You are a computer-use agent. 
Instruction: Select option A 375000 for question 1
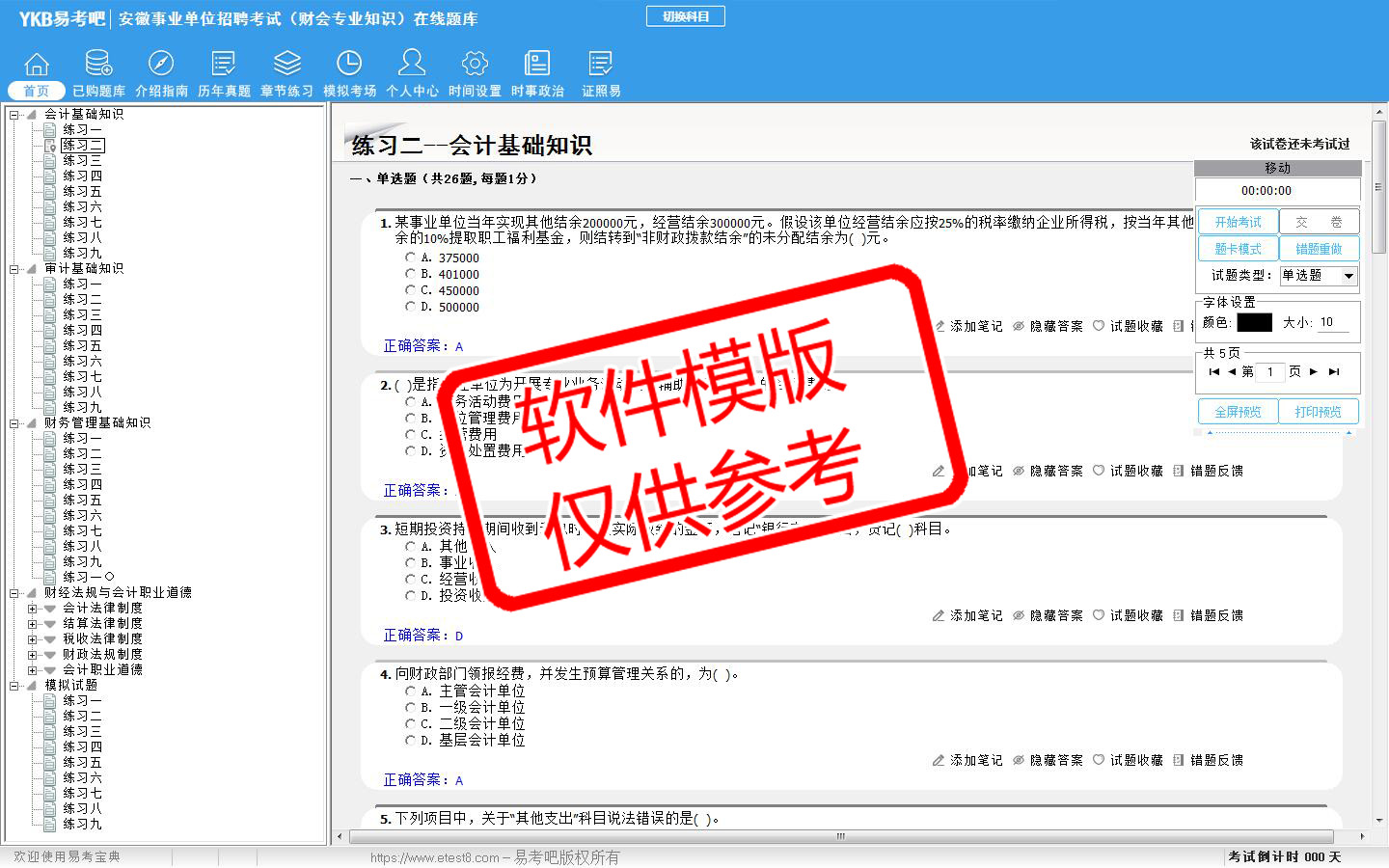click(x=410, y=258)
